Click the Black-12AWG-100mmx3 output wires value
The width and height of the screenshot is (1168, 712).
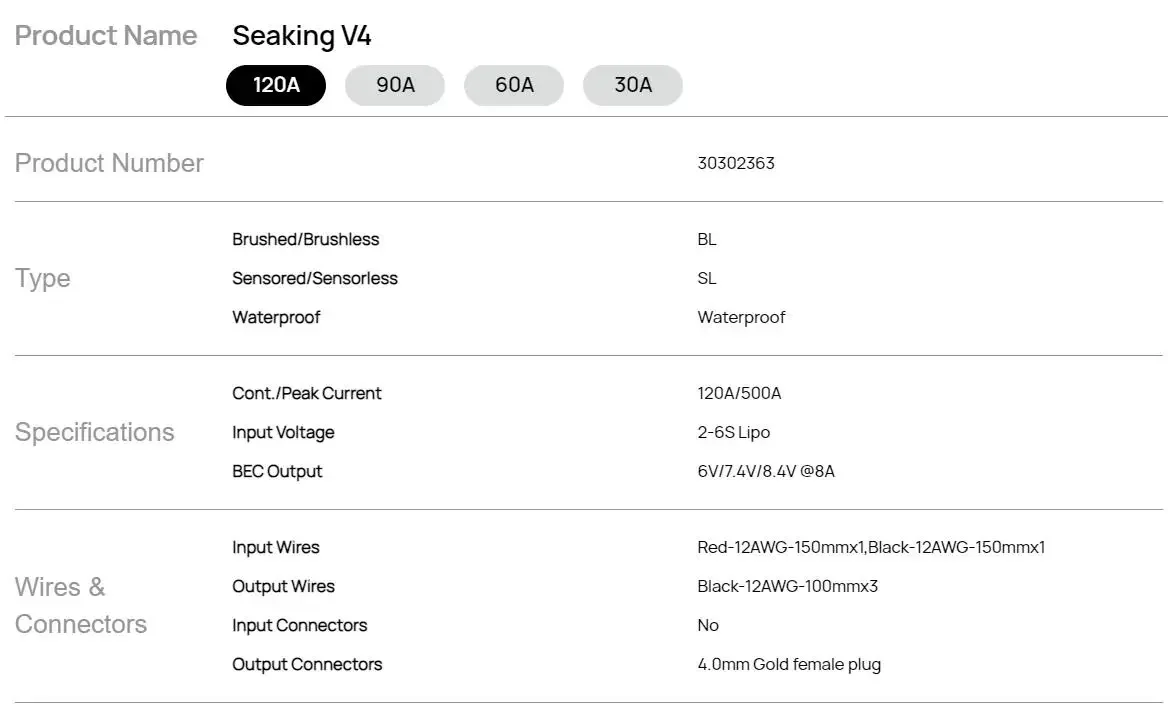click(787, 586)
